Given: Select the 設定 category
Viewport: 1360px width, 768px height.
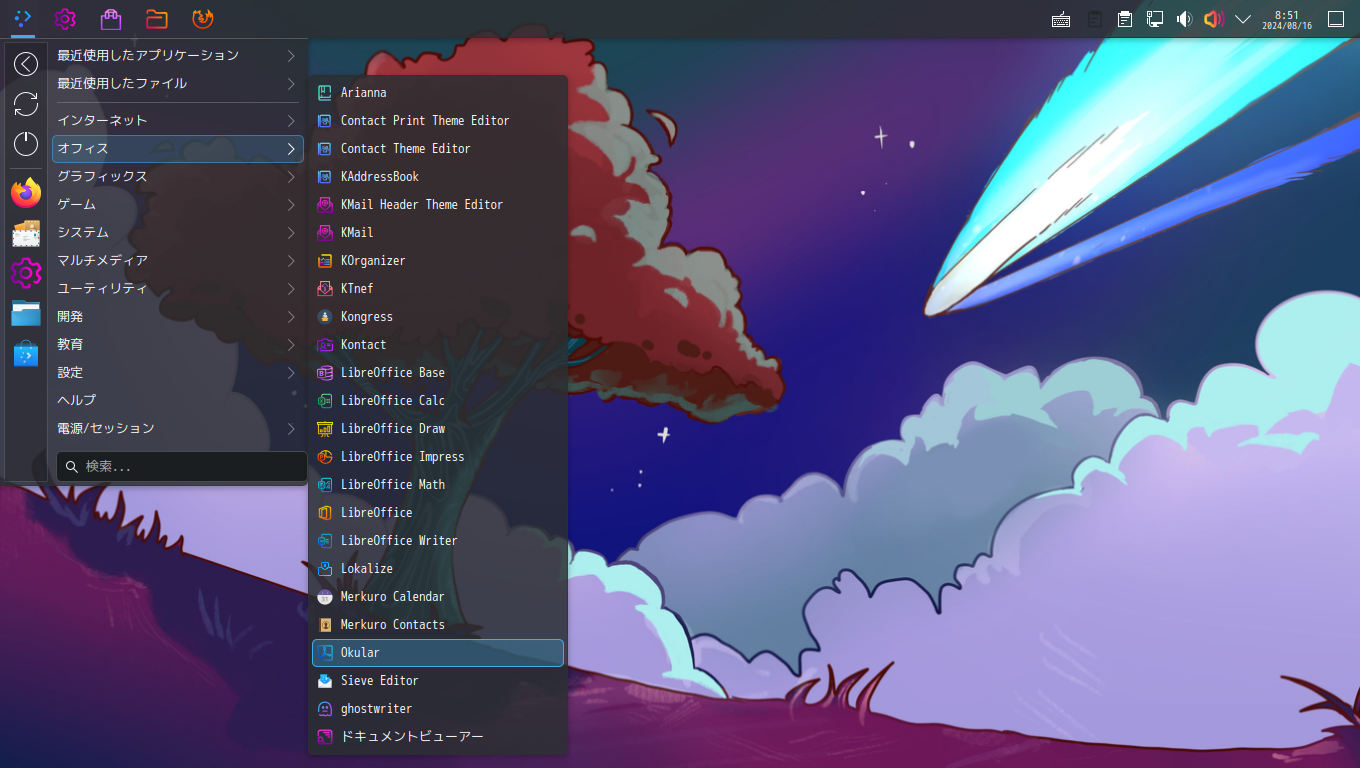Looking at the screenshot, I should [178, 373].
